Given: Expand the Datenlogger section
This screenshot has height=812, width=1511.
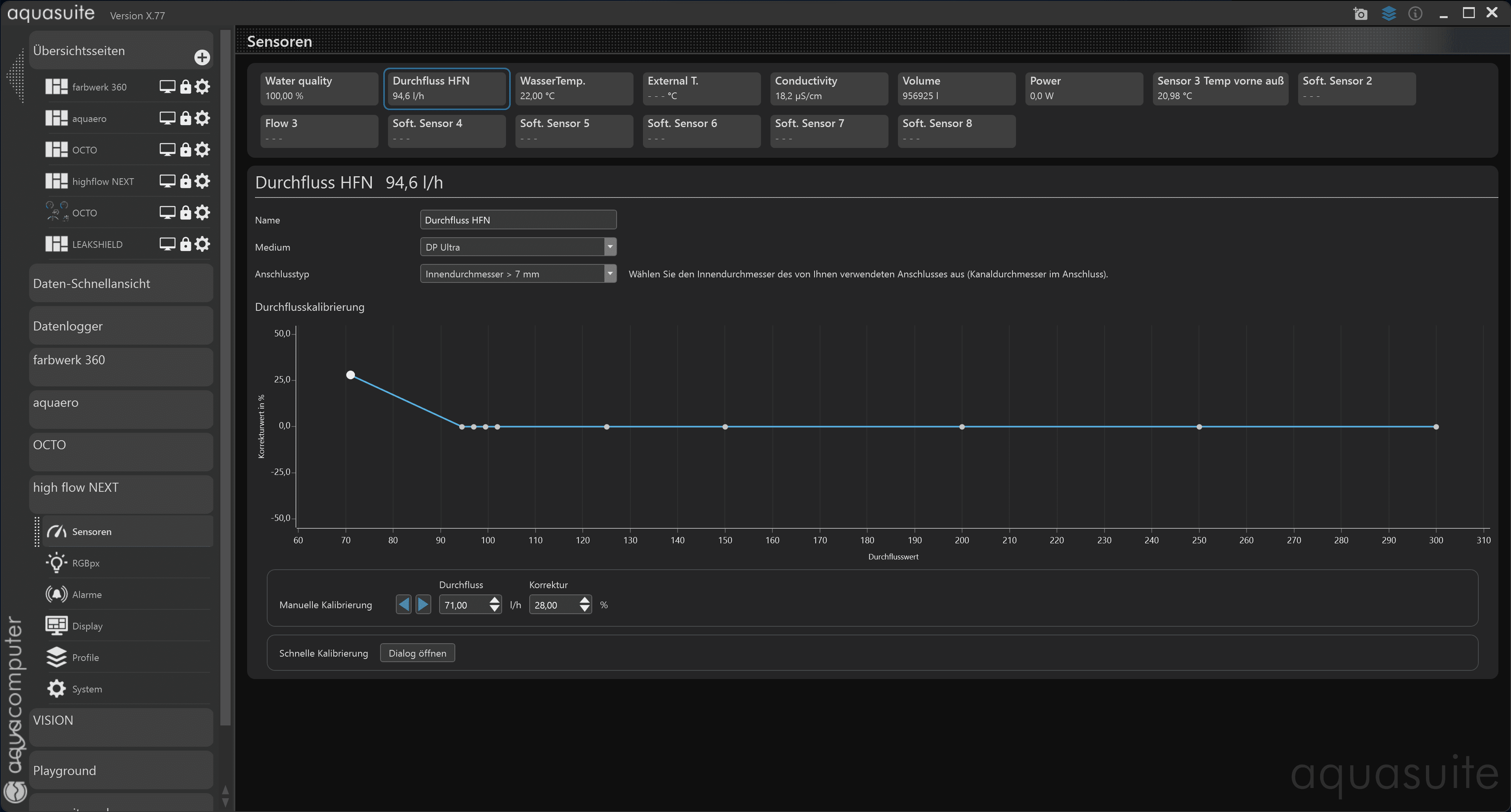Looking at the screenshot, I should point(121,326).
